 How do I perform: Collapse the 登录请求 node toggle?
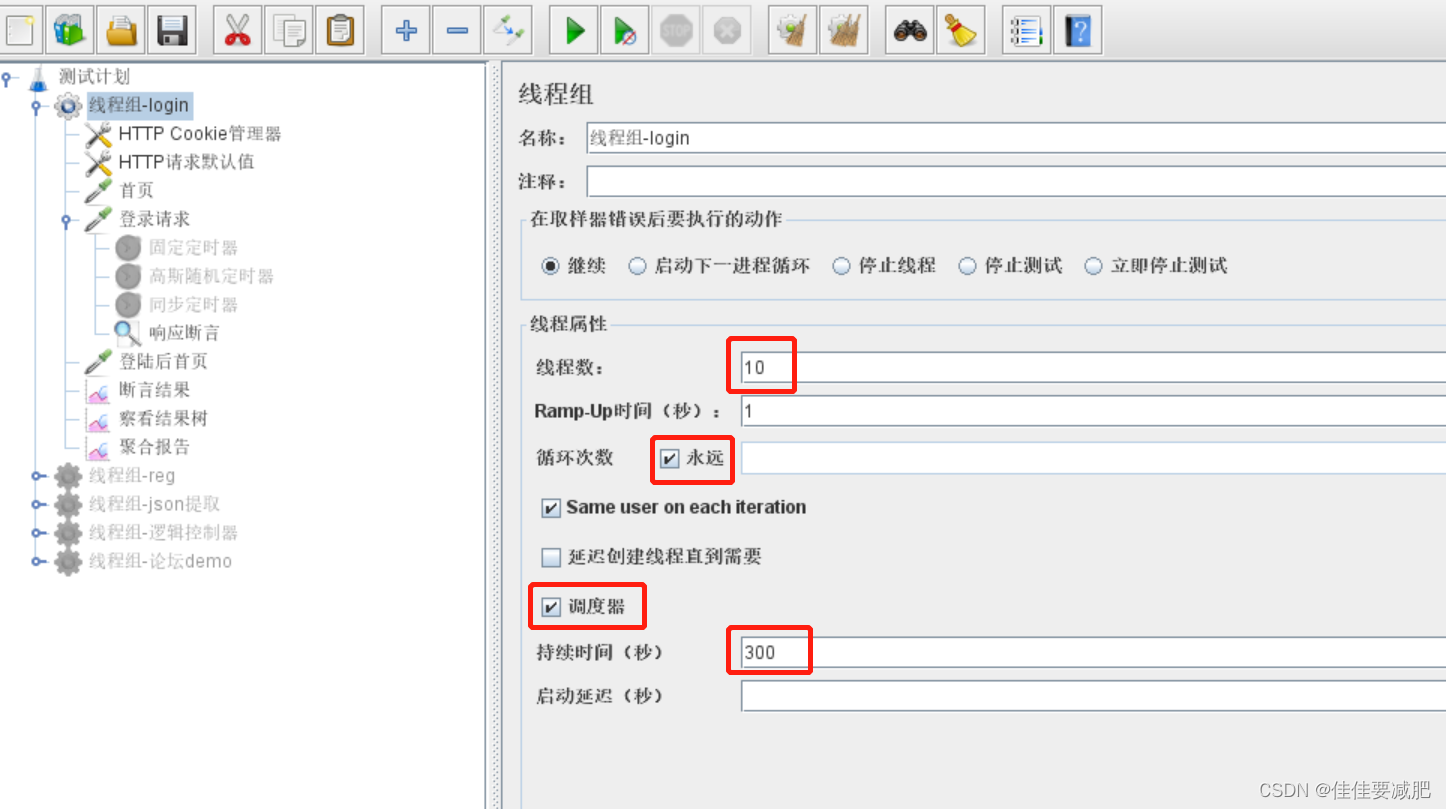[67, 220]
